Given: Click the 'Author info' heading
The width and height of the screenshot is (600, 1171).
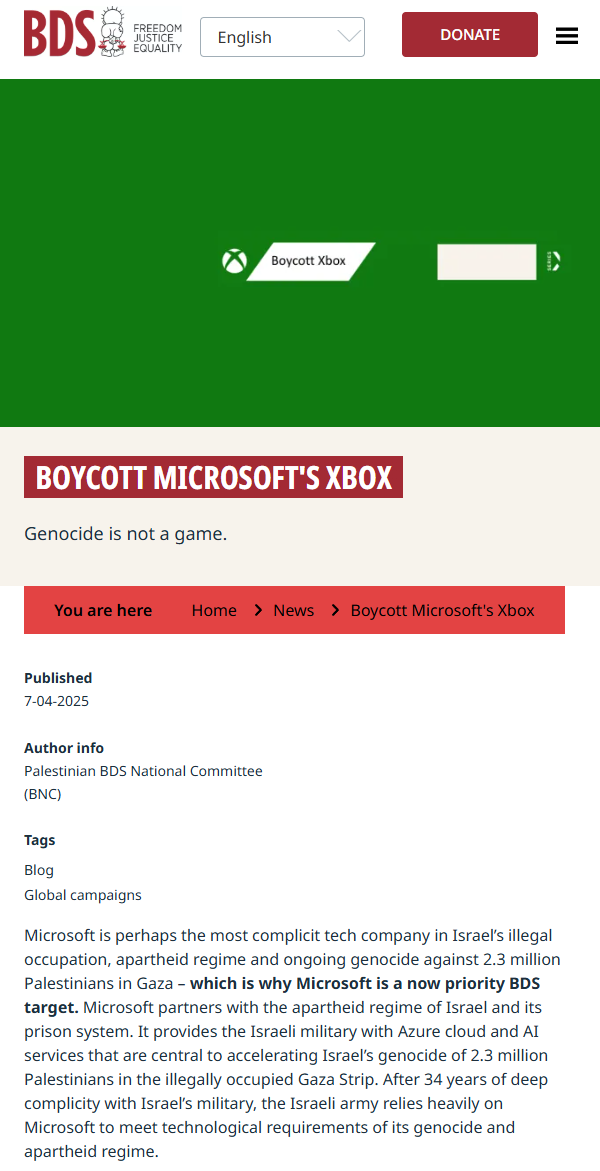Looking at the screenshot, I should [64, 748].
